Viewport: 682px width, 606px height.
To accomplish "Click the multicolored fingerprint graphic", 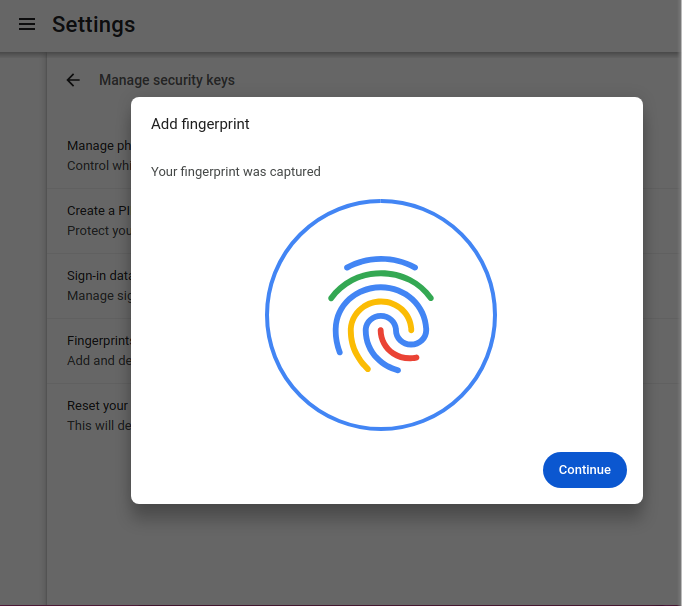I will 381,315.
